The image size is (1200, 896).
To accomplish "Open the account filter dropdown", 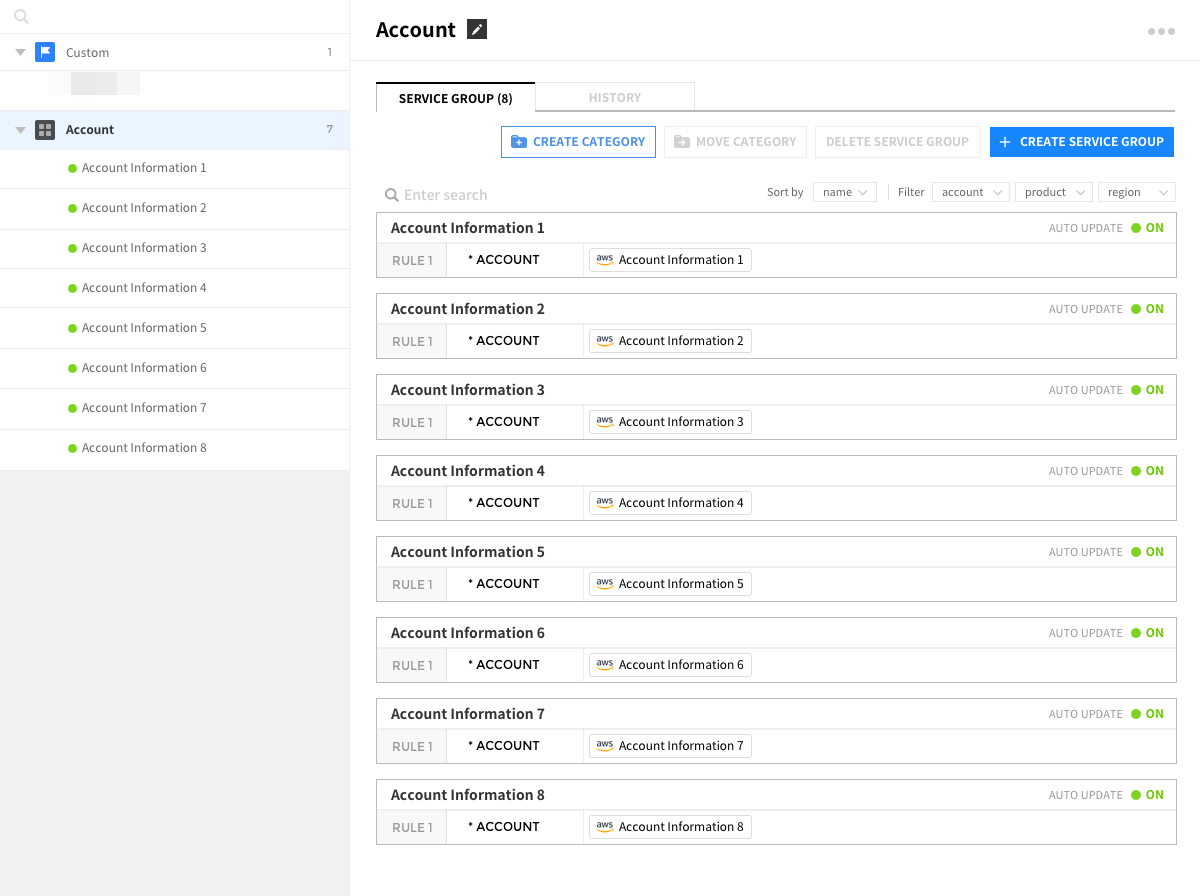I will (x=970, y=192).
